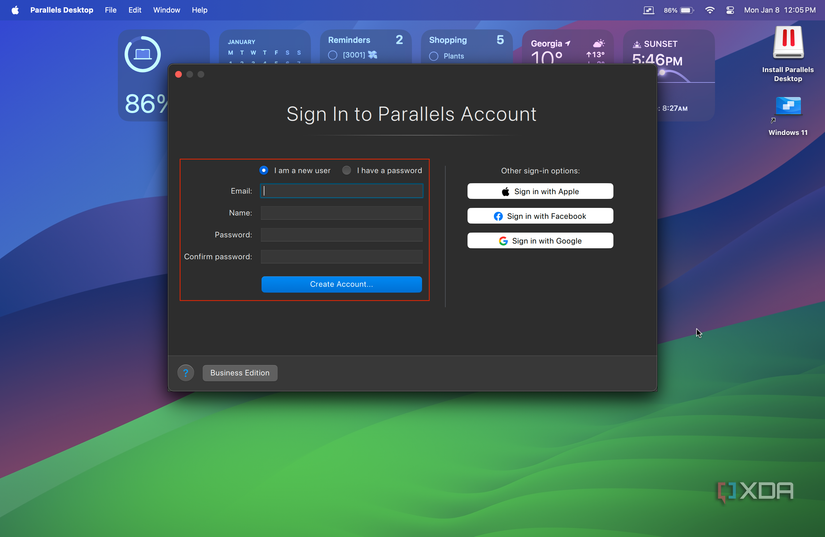Click the Shopping widget title
Image resolution: width=825 pixels, height=537 pixels.
click(x=448, y=40)
